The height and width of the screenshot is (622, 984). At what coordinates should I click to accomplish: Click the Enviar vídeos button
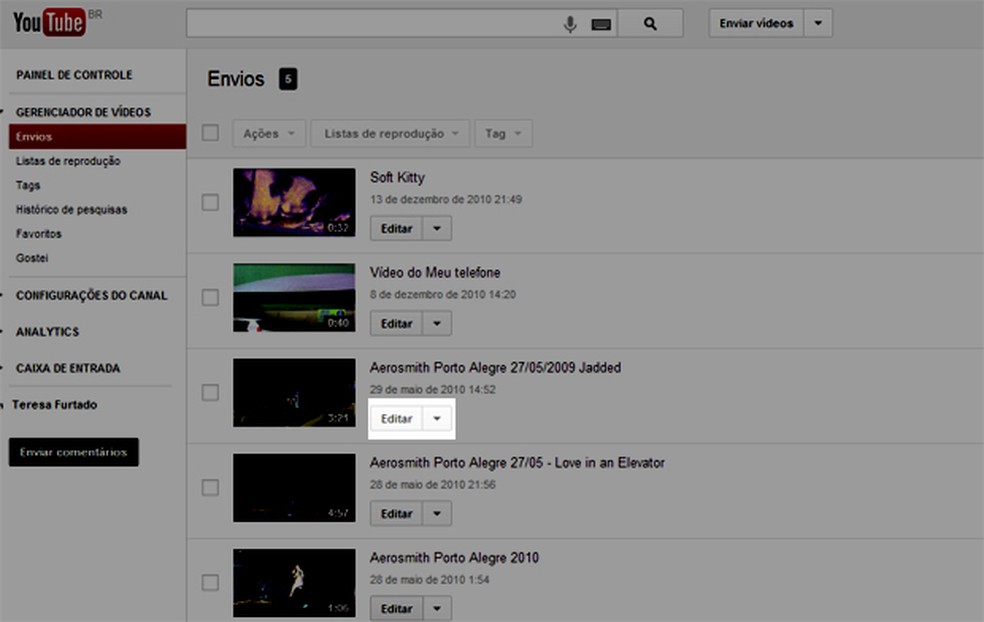[x=756, y=23]
